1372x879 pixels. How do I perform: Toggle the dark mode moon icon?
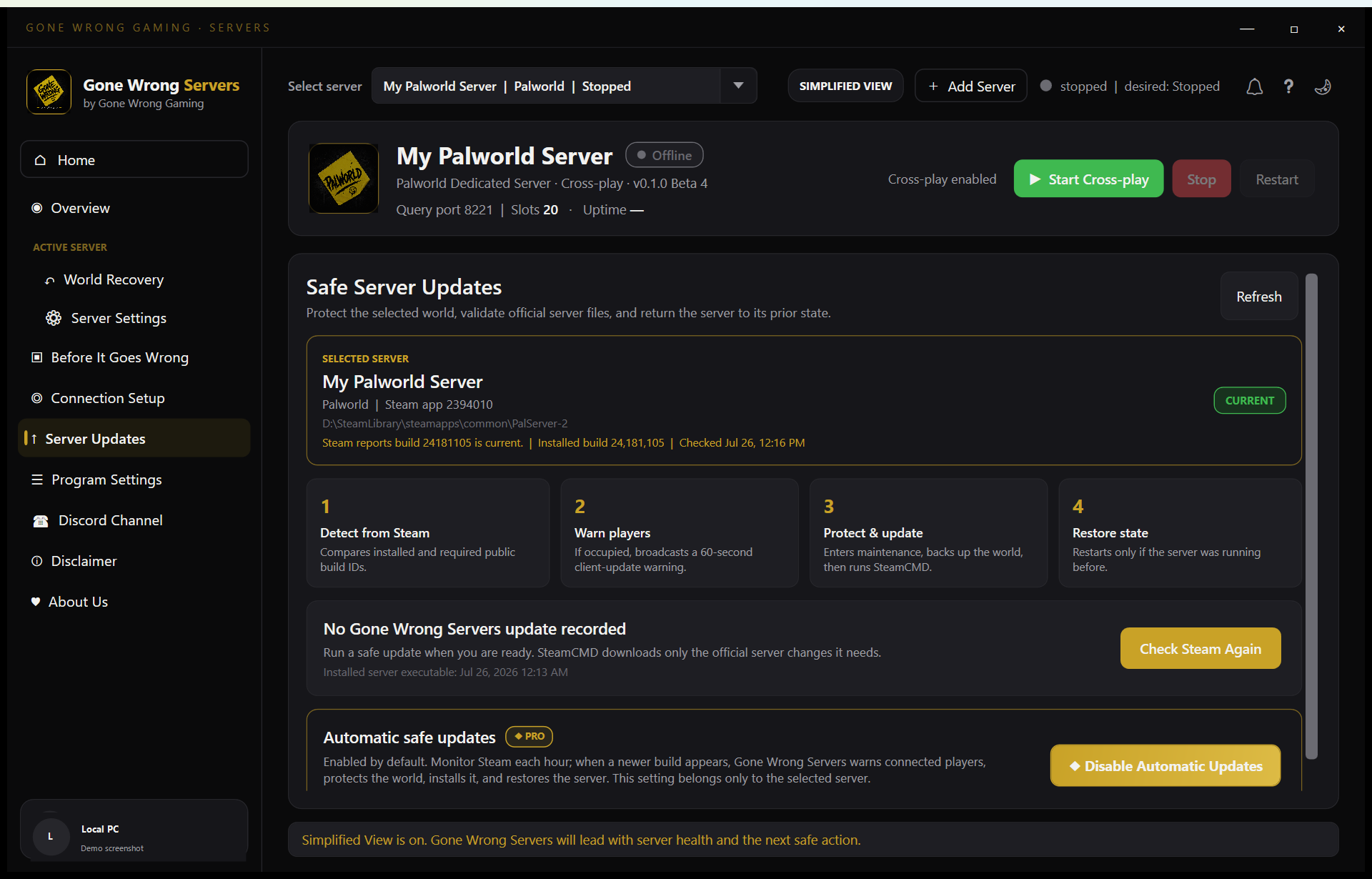[x=1323, y=86]
